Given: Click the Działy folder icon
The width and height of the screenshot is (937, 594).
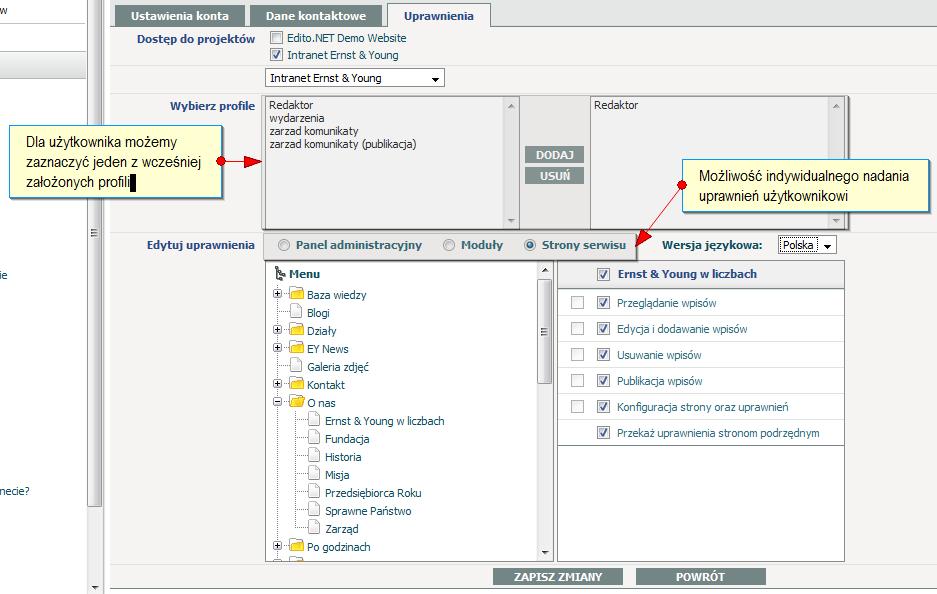Looking at the screenshot, I should coord(296,330).
